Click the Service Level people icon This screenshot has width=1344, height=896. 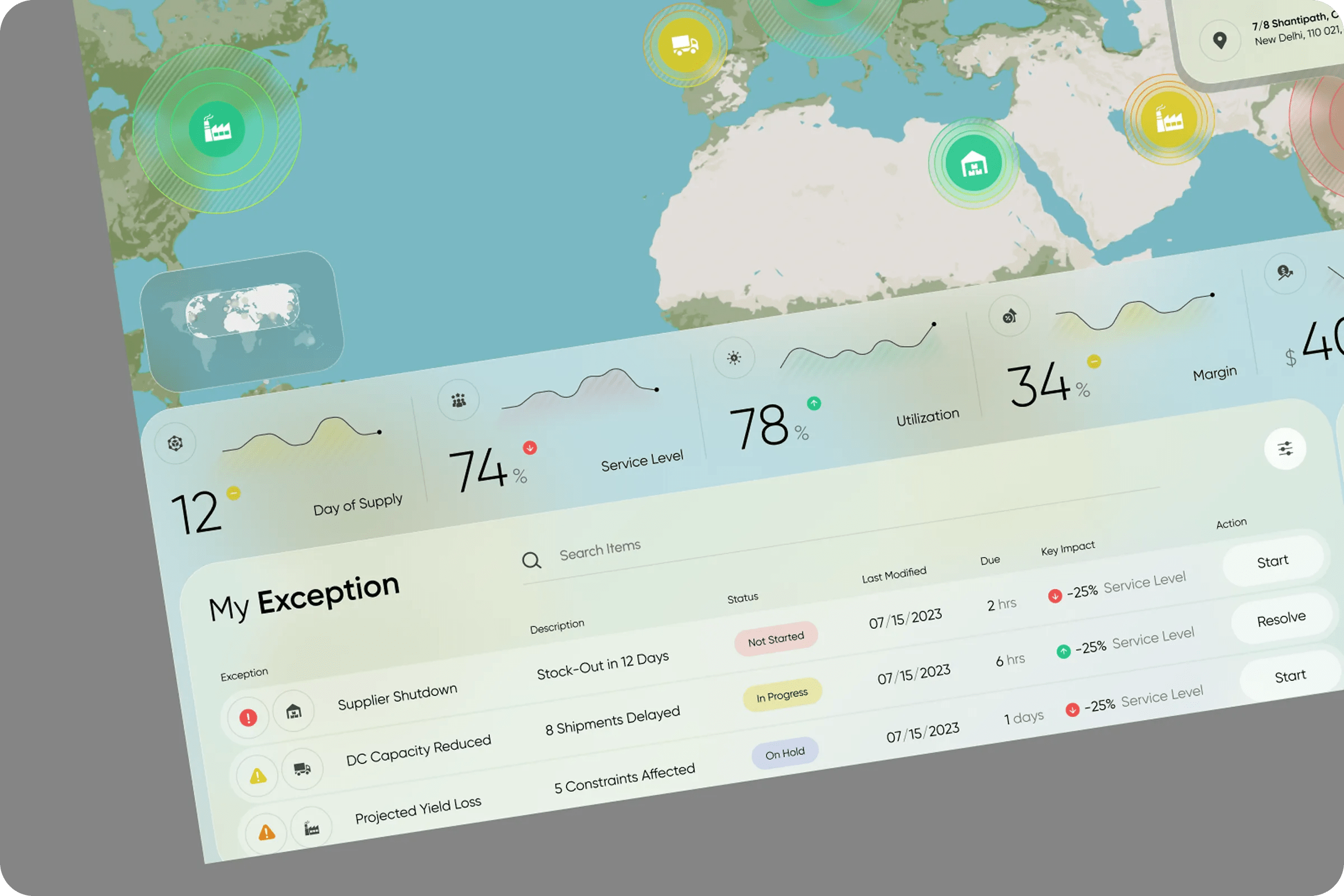[458, 400]
